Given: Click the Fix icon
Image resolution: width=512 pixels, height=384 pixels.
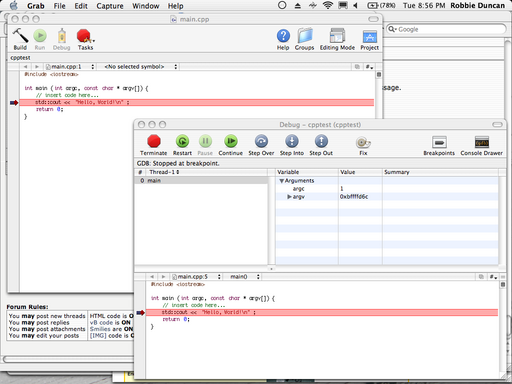Looking at the screenshot, I should click(363, 143).
